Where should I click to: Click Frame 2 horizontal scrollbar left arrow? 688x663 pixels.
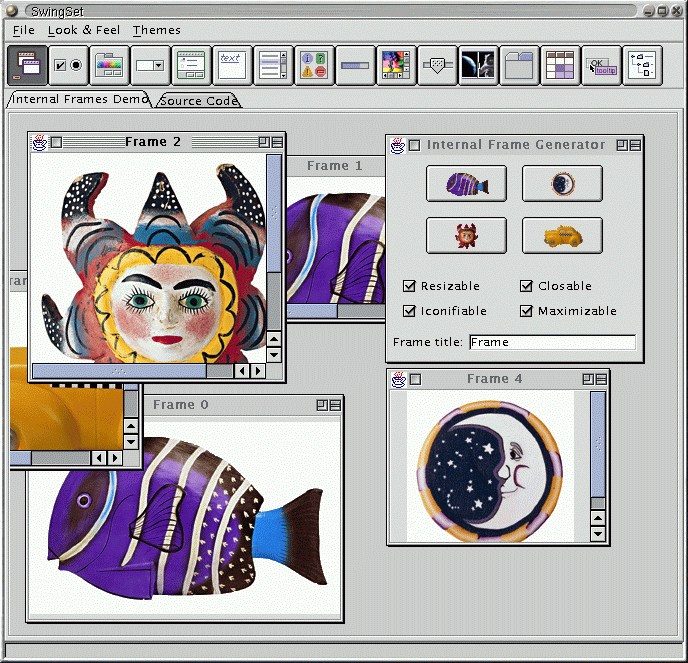242,371
